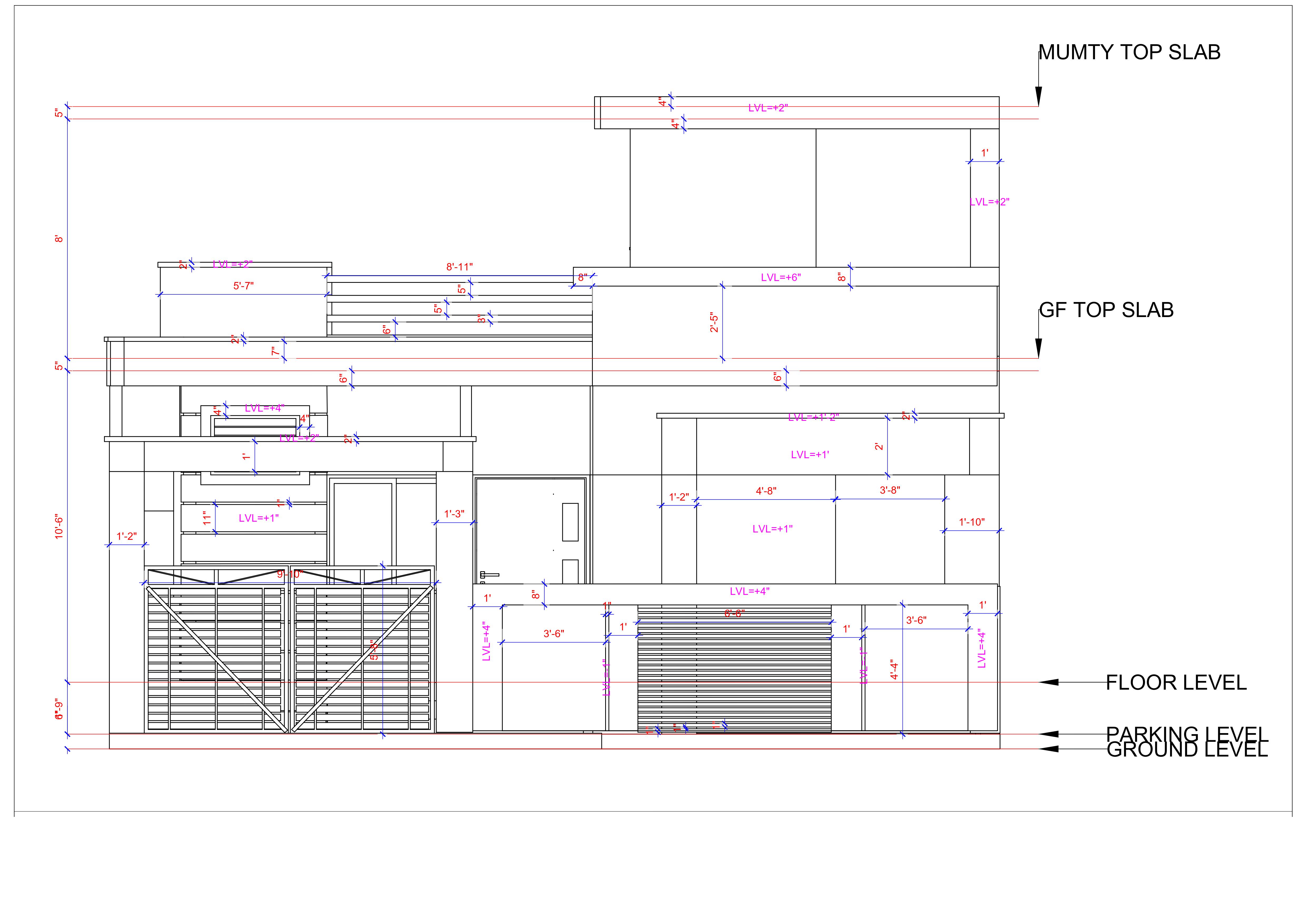The image size is (1307, 924).
Task: Pick the 2'-5" vertical dimension text
Action: coord(714,322)
